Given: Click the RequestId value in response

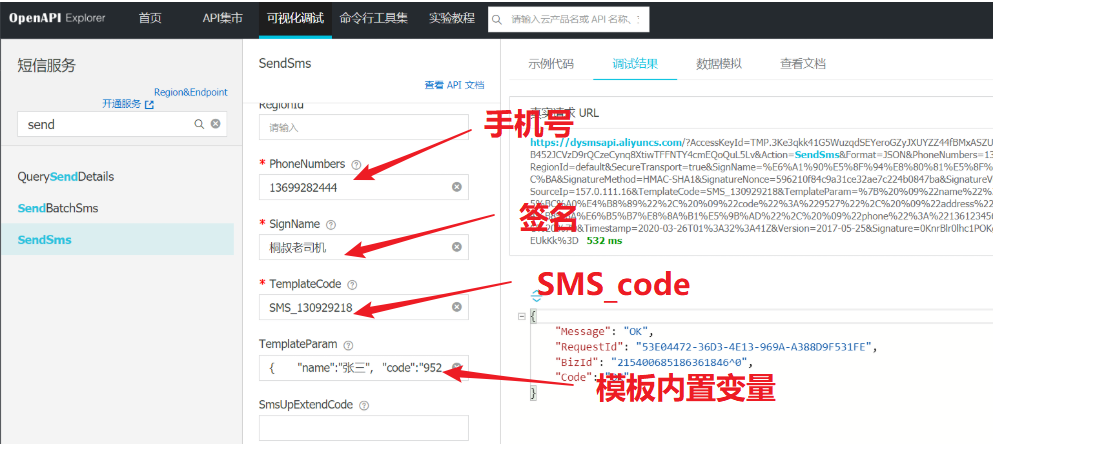Looking at the screenshot, I should 755,346.
